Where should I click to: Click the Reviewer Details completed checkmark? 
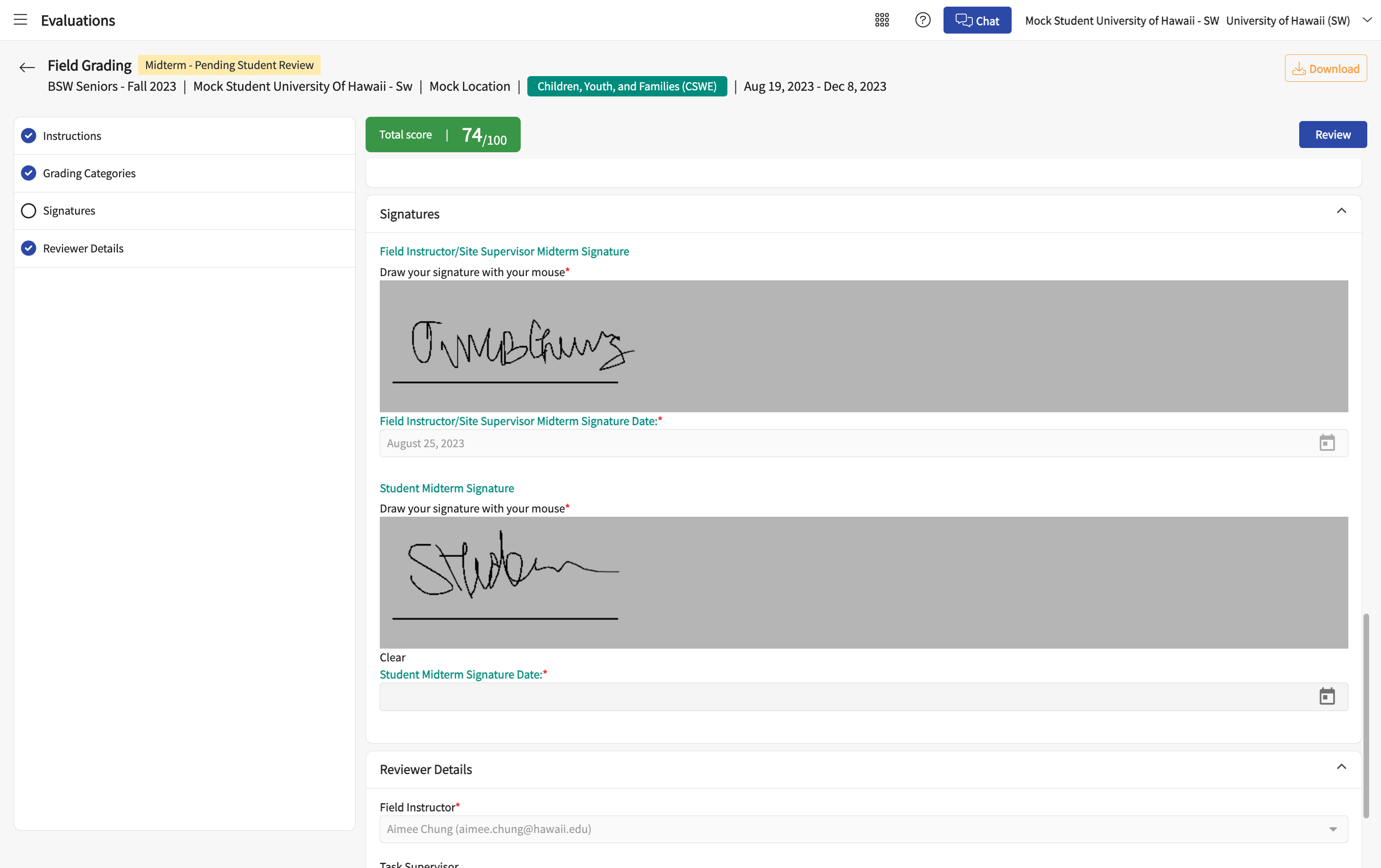(x=29, y=248)
